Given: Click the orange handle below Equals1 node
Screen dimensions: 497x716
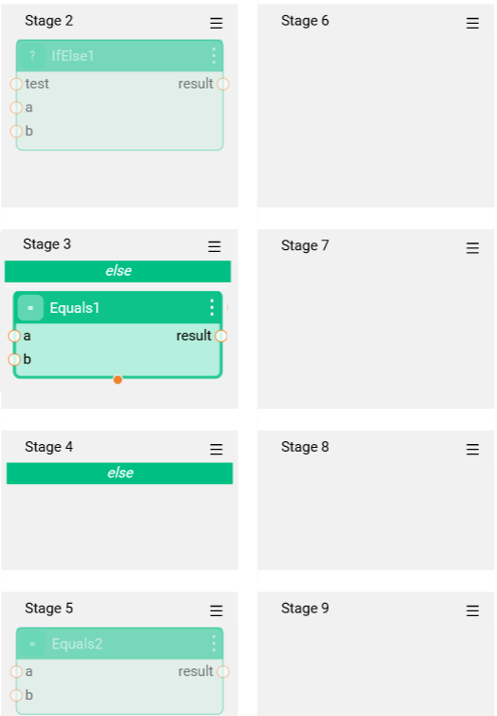Looking at the screenshot, I should coord(118,380).
